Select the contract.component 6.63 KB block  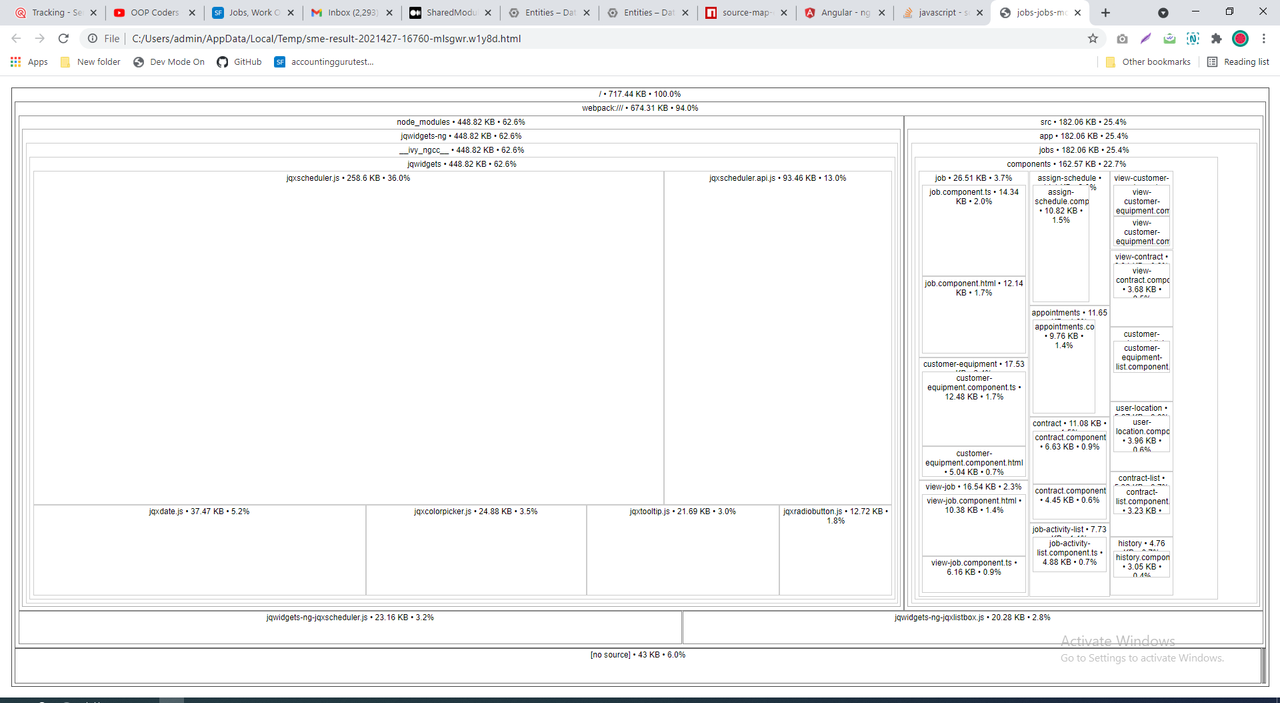(x=1070, y=457)
